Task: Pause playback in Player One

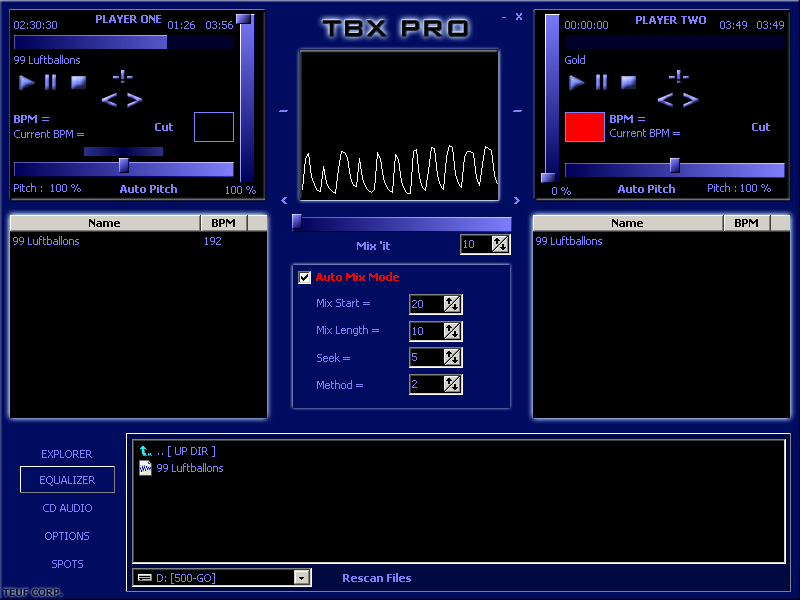Action: (x=51, y=82)
